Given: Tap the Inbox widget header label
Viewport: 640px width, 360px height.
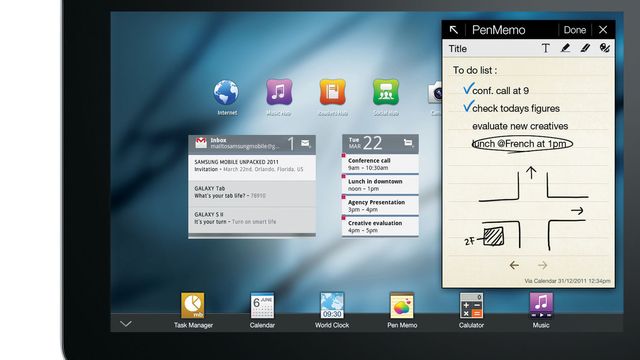Looking at the screenshot, I should click(218, 140).
